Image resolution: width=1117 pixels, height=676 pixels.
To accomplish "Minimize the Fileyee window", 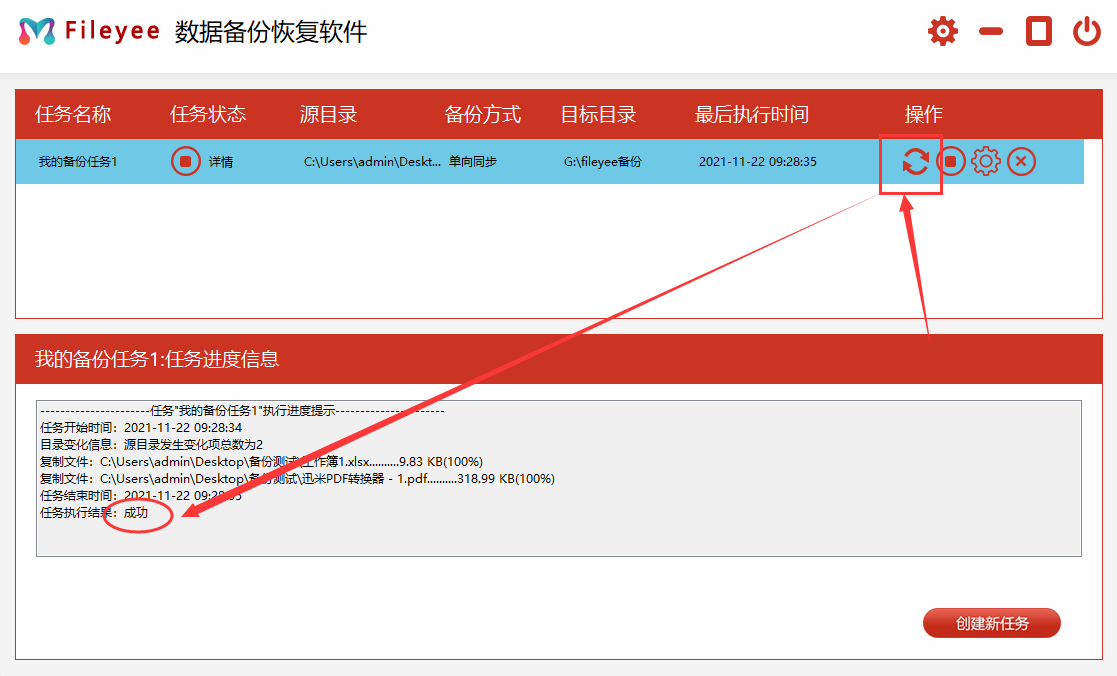I will click(x=991, y=31).
